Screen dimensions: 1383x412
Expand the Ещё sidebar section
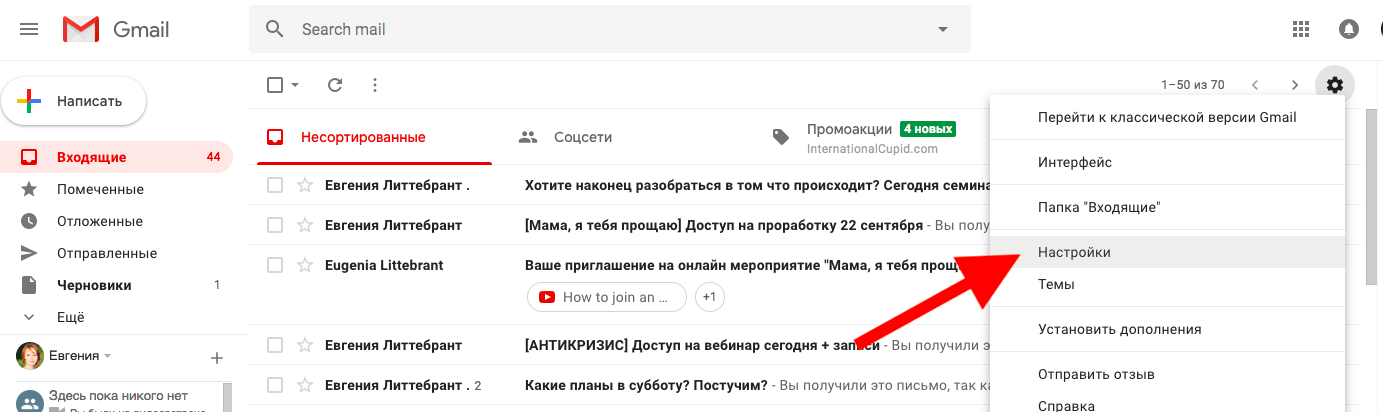[x=70, y=317]
